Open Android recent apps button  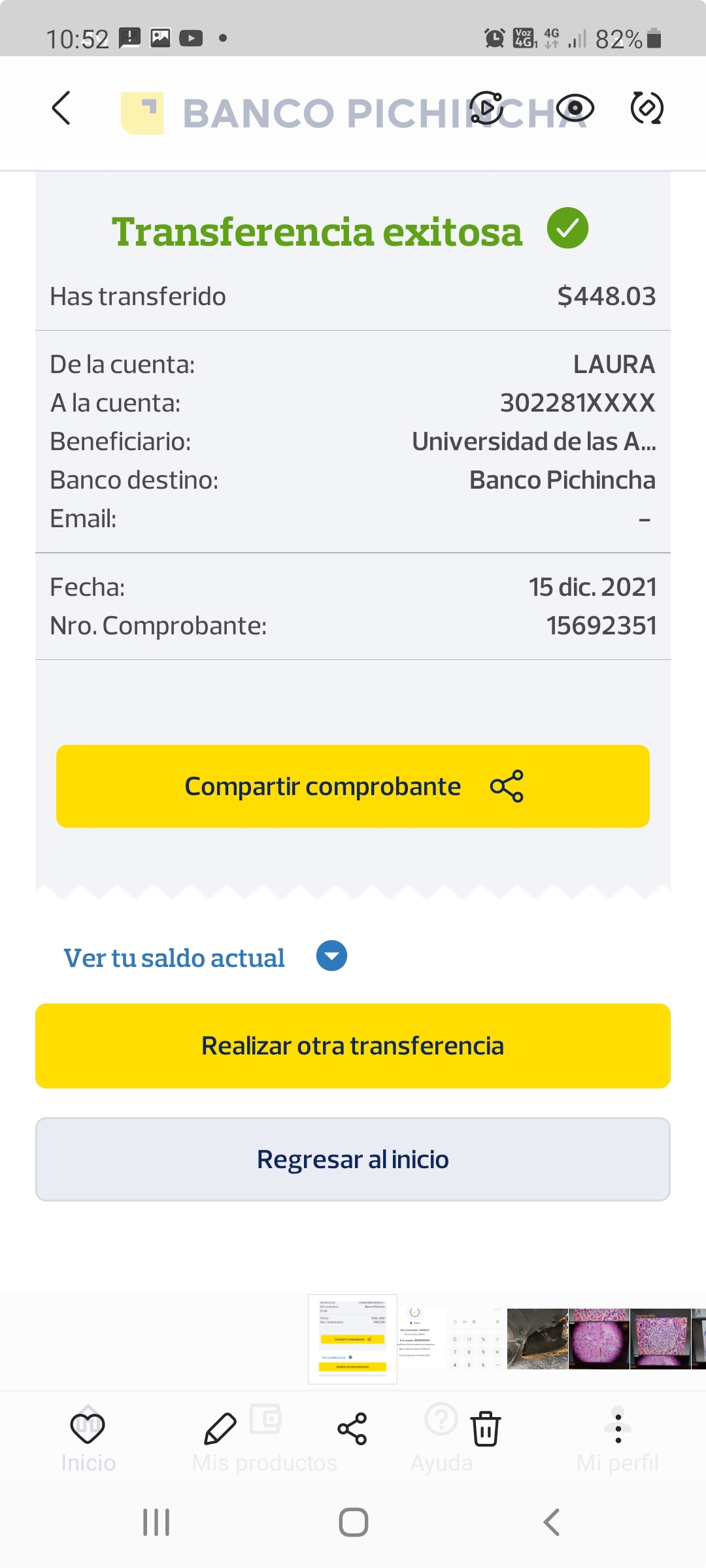[156, 1522]
